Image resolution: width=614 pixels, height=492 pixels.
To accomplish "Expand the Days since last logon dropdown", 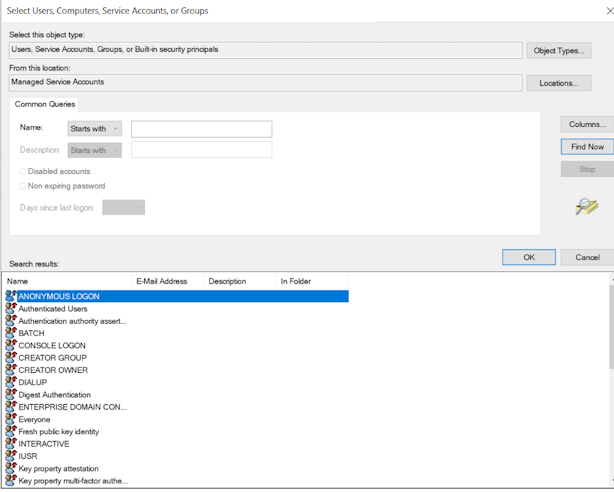I will [x=123, y=207].
